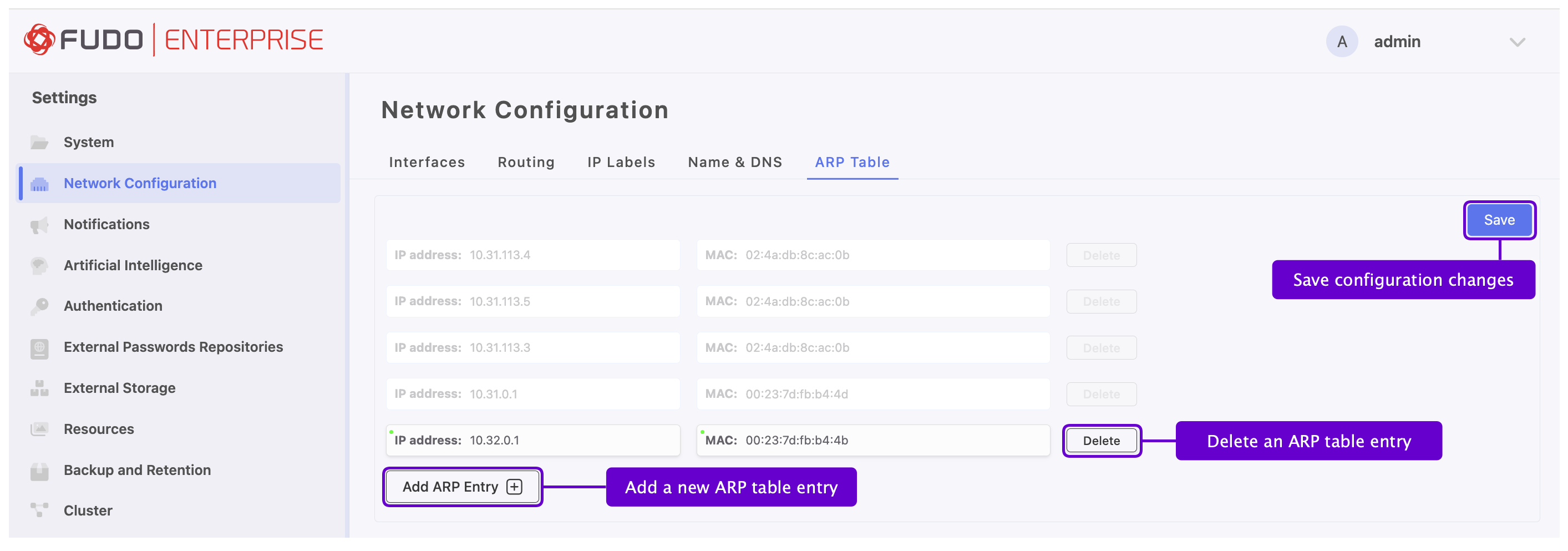
Task: Open System settings folder icon
Action: tap(39, 143)
